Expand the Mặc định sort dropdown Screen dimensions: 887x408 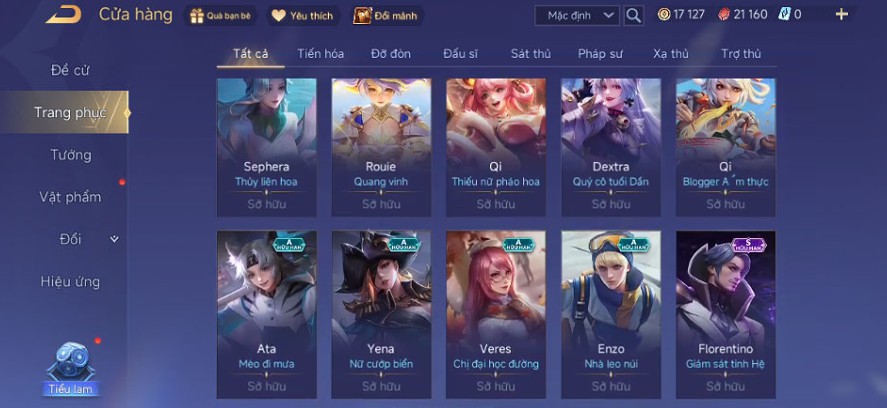[x=577, y=15]
